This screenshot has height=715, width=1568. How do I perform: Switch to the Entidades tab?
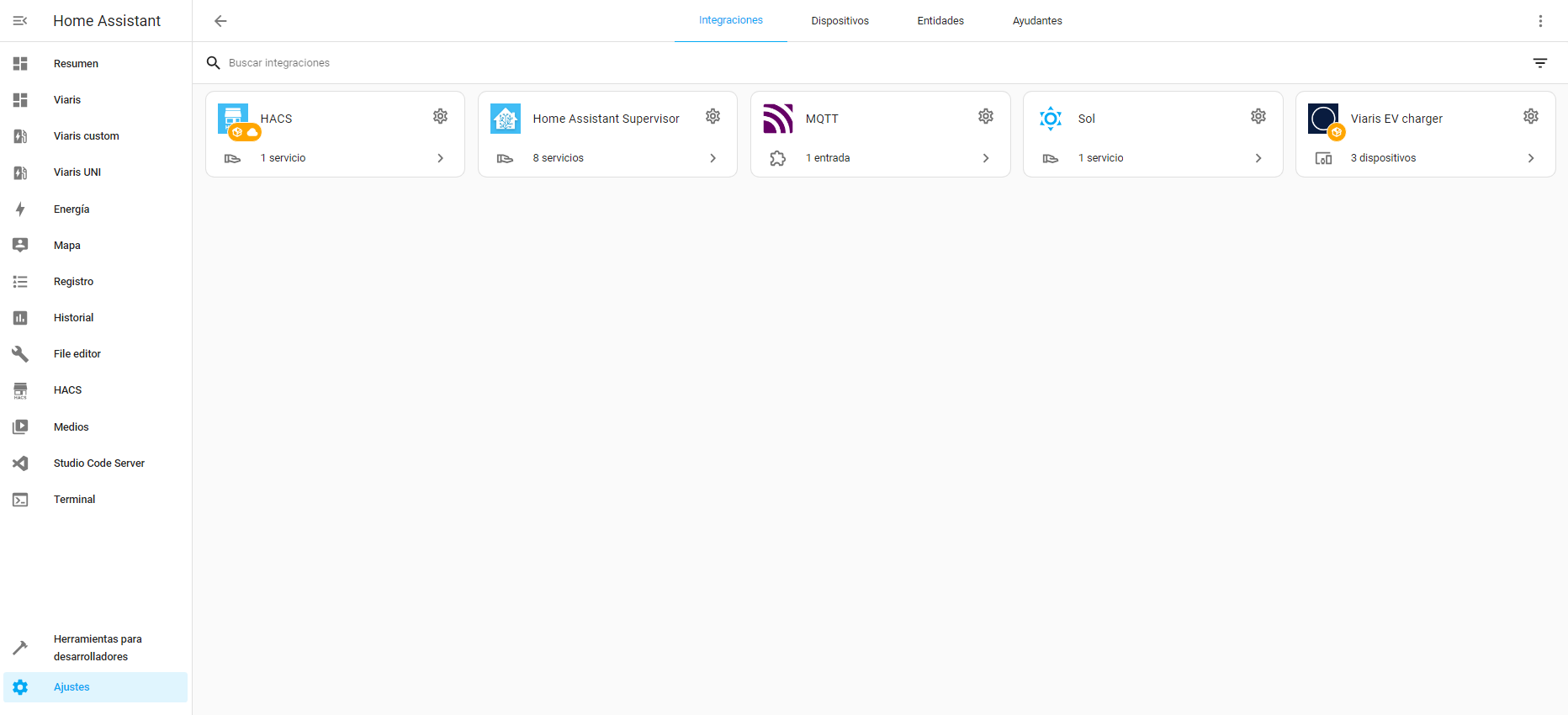(940, 21)
